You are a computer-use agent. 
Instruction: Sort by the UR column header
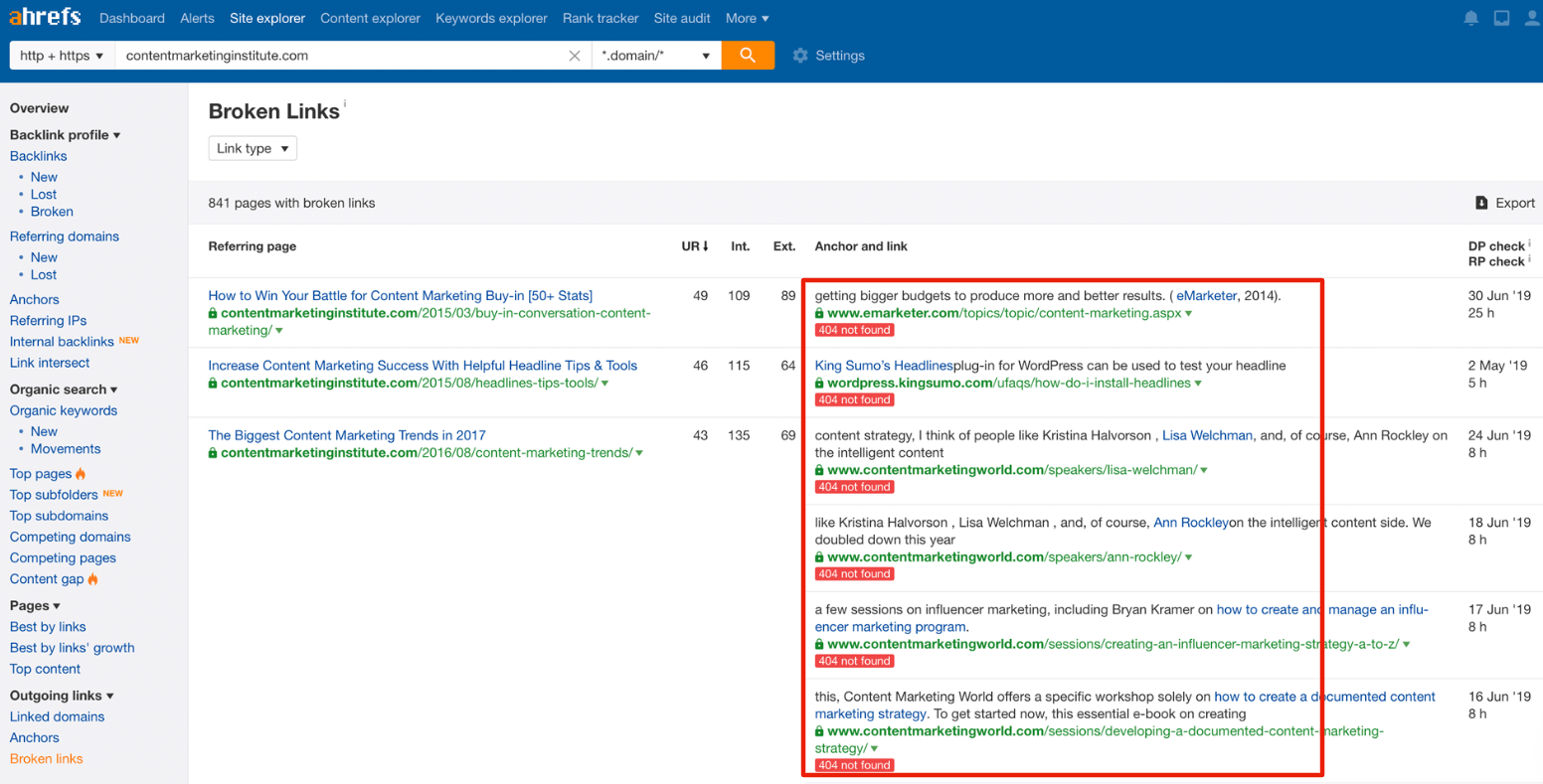pos(695,246)
